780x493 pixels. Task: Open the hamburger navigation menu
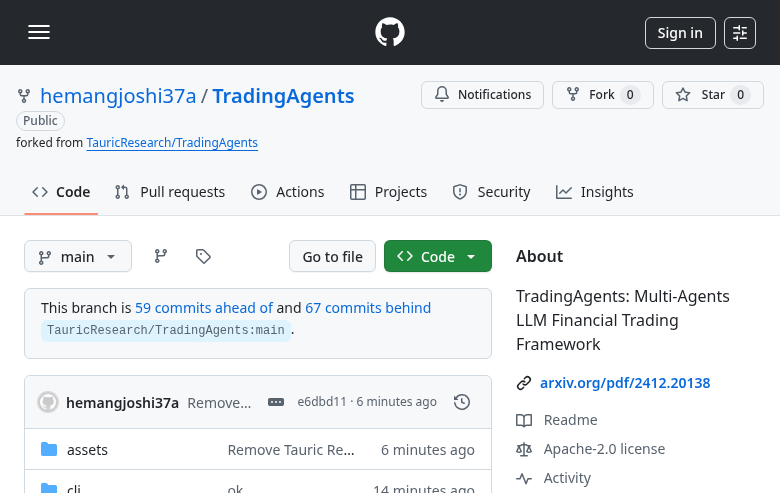click(39, 33)
